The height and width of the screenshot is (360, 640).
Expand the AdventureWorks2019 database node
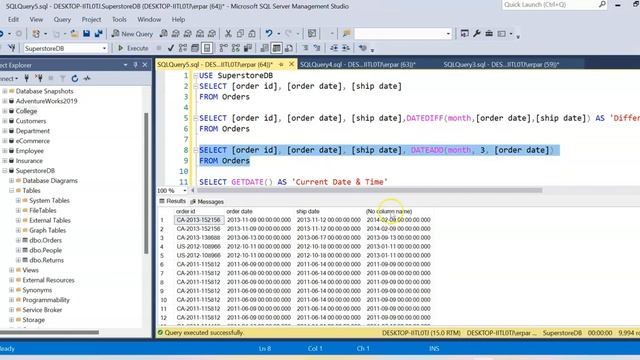pos(5,101)
